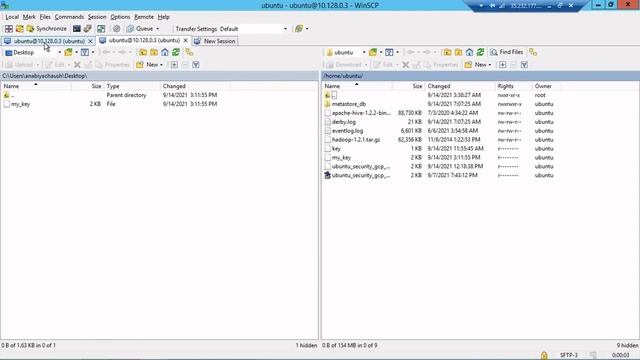Open terminal console icon in main toolbar
Image resolution: width=640 pixels, height=360 pixels.
[76, 29]
